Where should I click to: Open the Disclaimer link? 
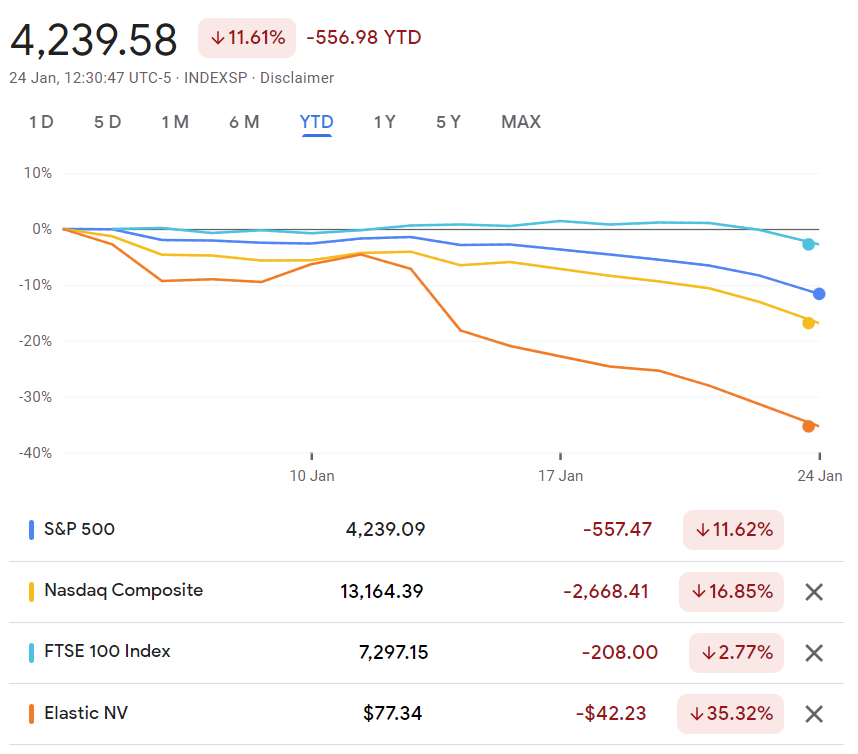[297, 78]
